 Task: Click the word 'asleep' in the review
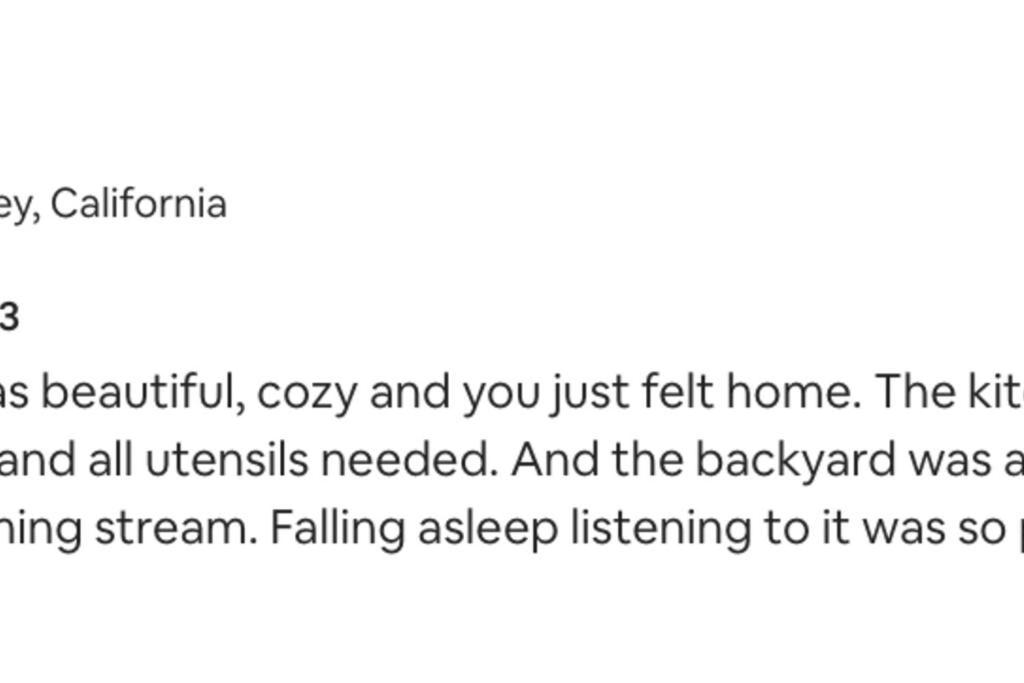[488, 528]
